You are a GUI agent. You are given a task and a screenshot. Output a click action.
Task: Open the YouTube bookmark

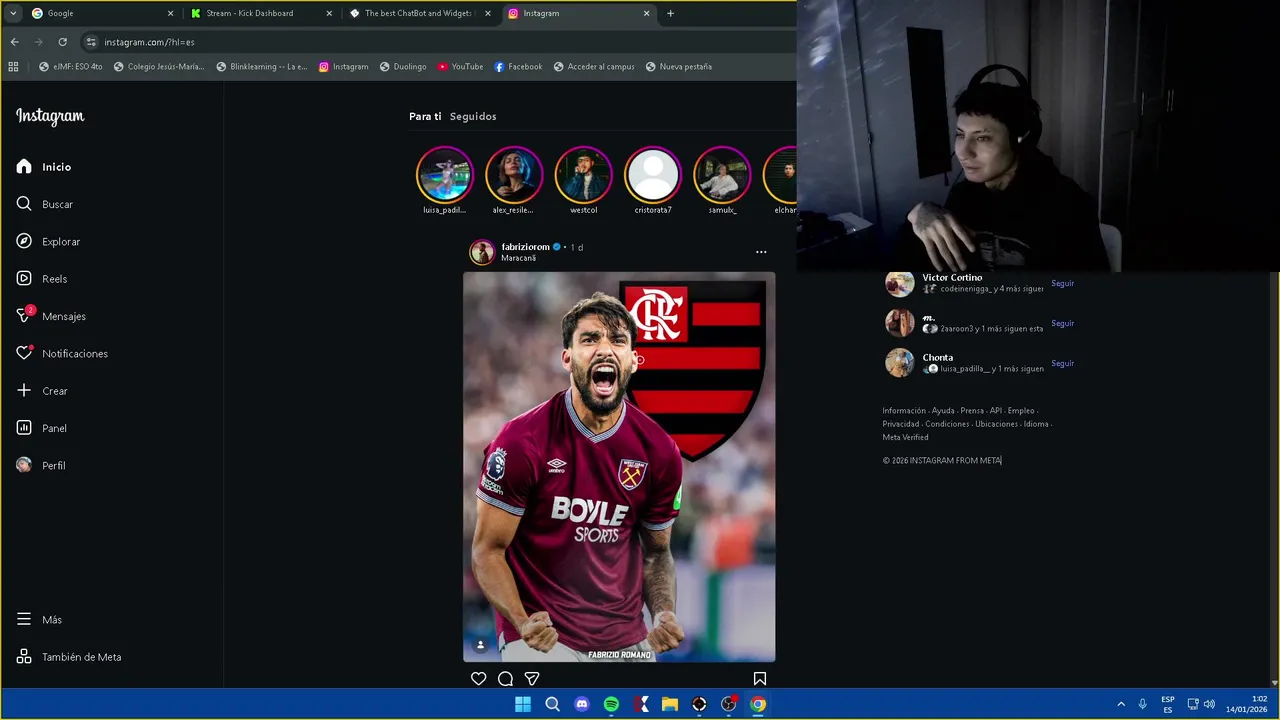(x=460, y=67)
